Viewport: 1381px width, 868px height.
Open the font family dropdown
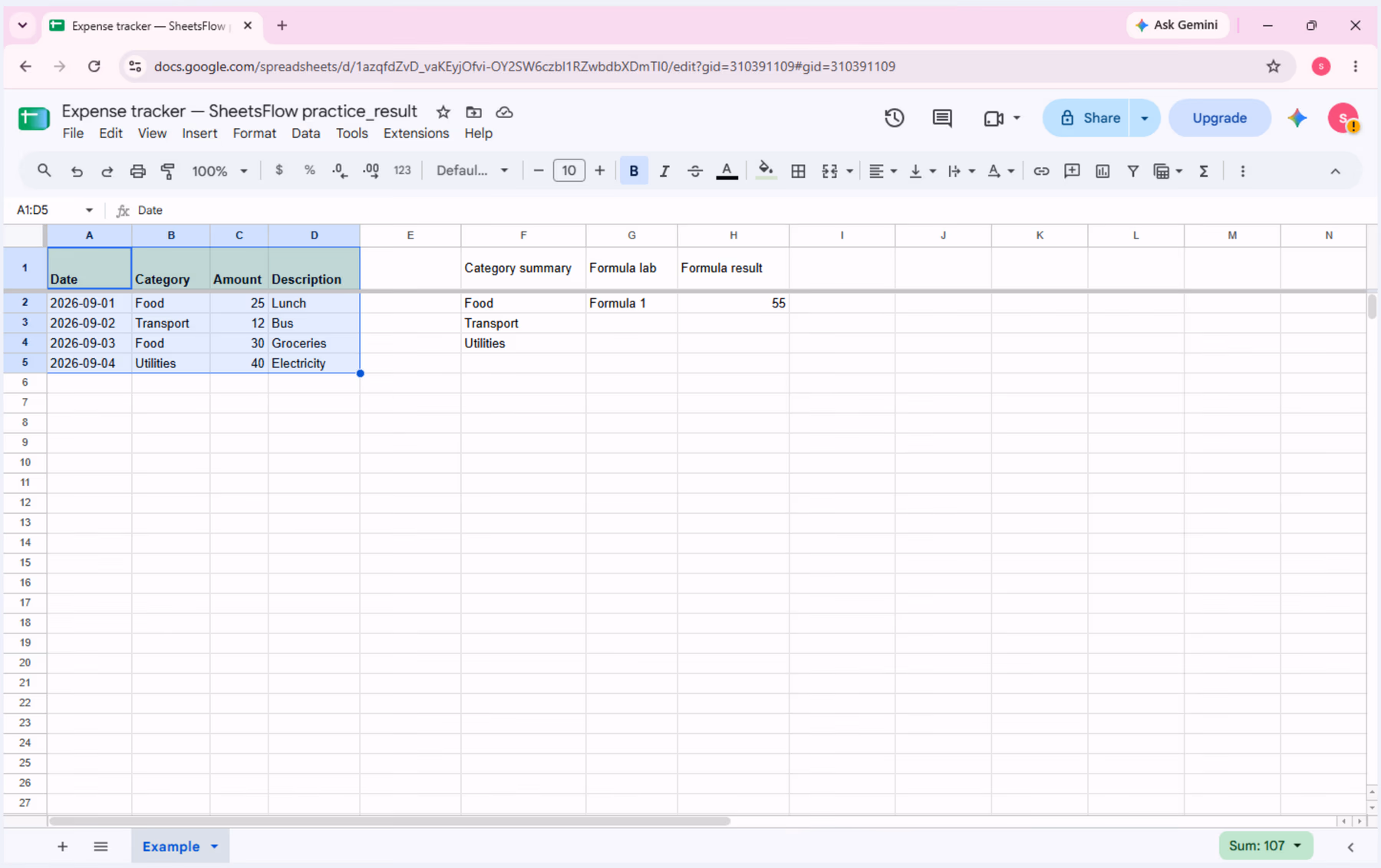tap(472, 170)
